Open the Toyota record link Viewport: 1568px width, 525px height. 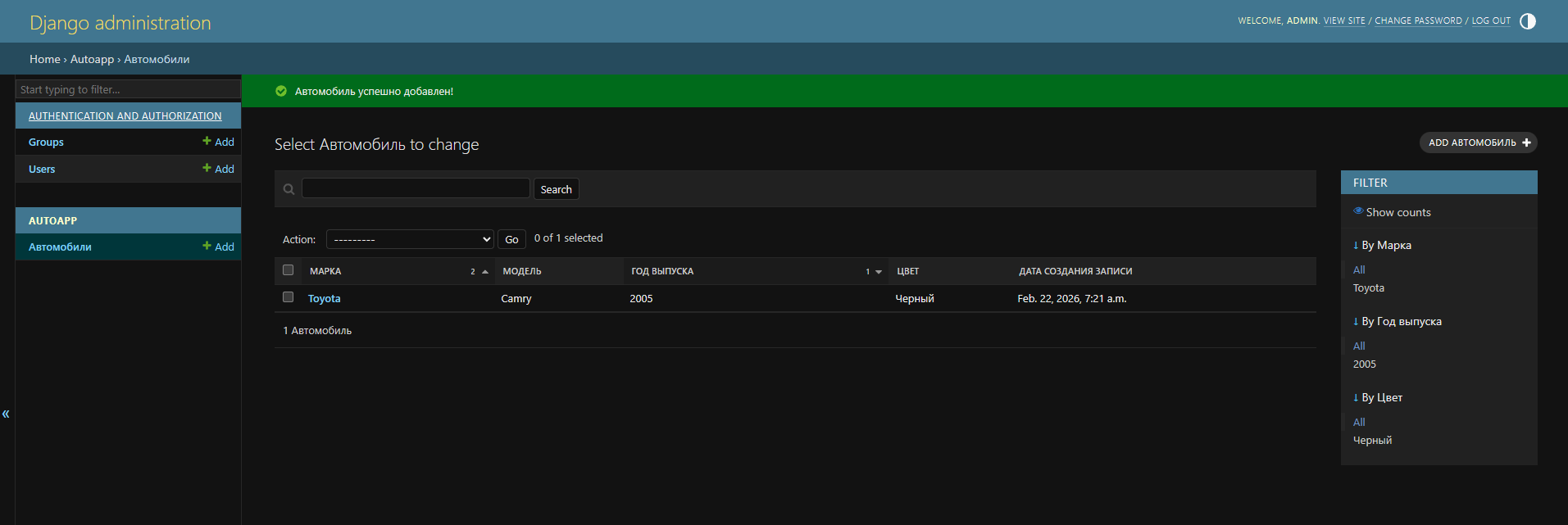point(324,298)
